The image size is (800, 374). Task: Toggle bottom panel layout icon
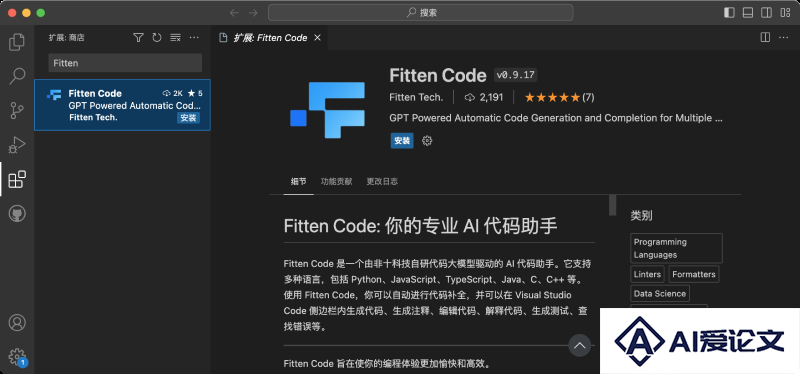click(748, 13)
